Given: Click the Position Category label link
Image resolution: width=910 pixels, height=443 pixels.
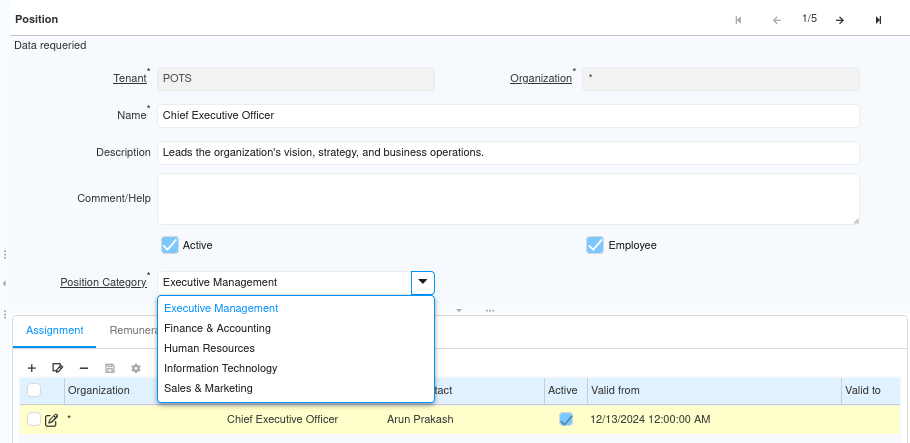Looking at the screenshot, I should pyautogui.click(x=103, y=282).
